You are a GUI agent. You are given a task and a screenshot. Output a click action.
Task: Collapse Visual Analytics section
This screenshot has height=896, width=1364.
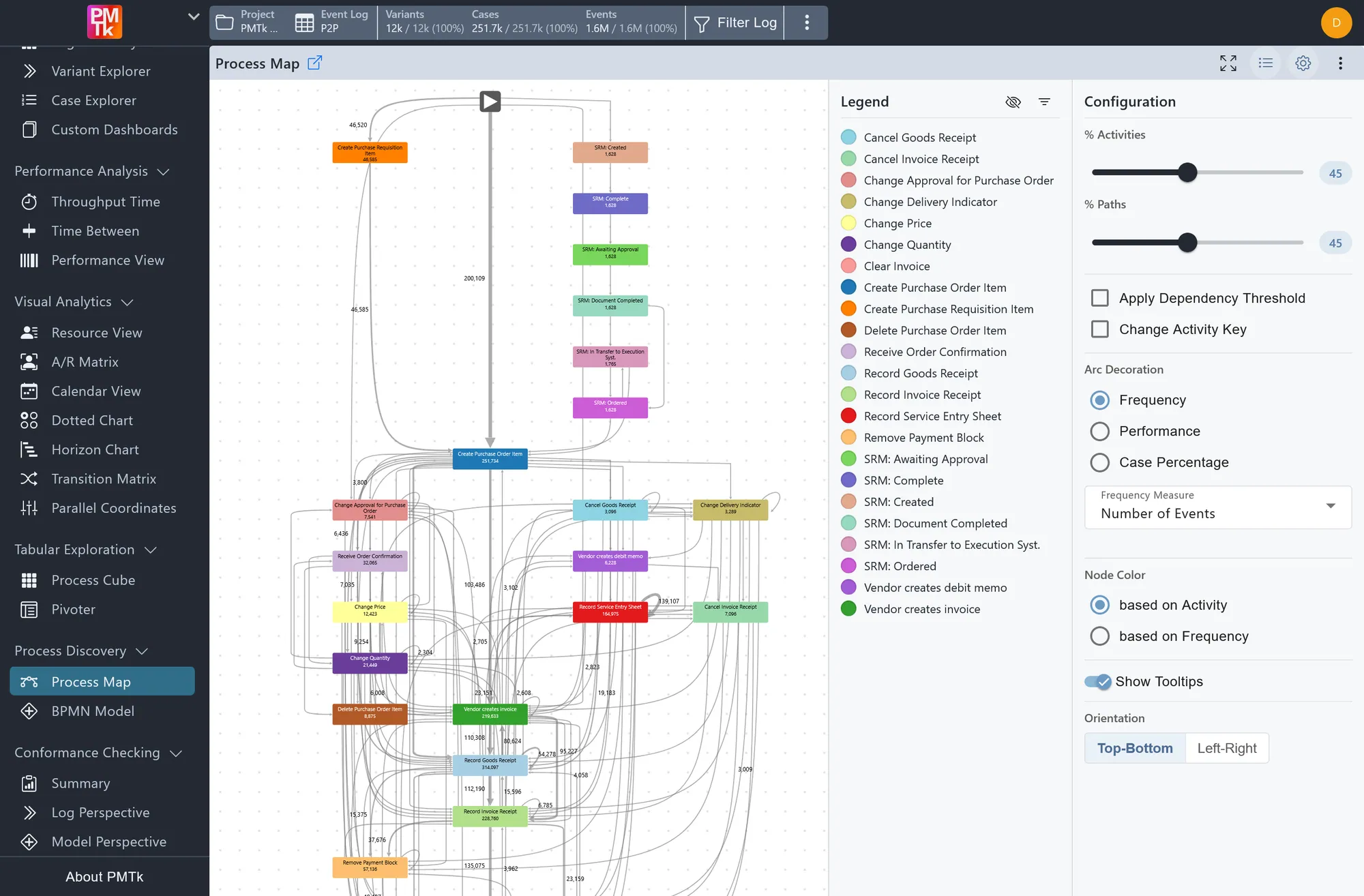coord(127,302)
